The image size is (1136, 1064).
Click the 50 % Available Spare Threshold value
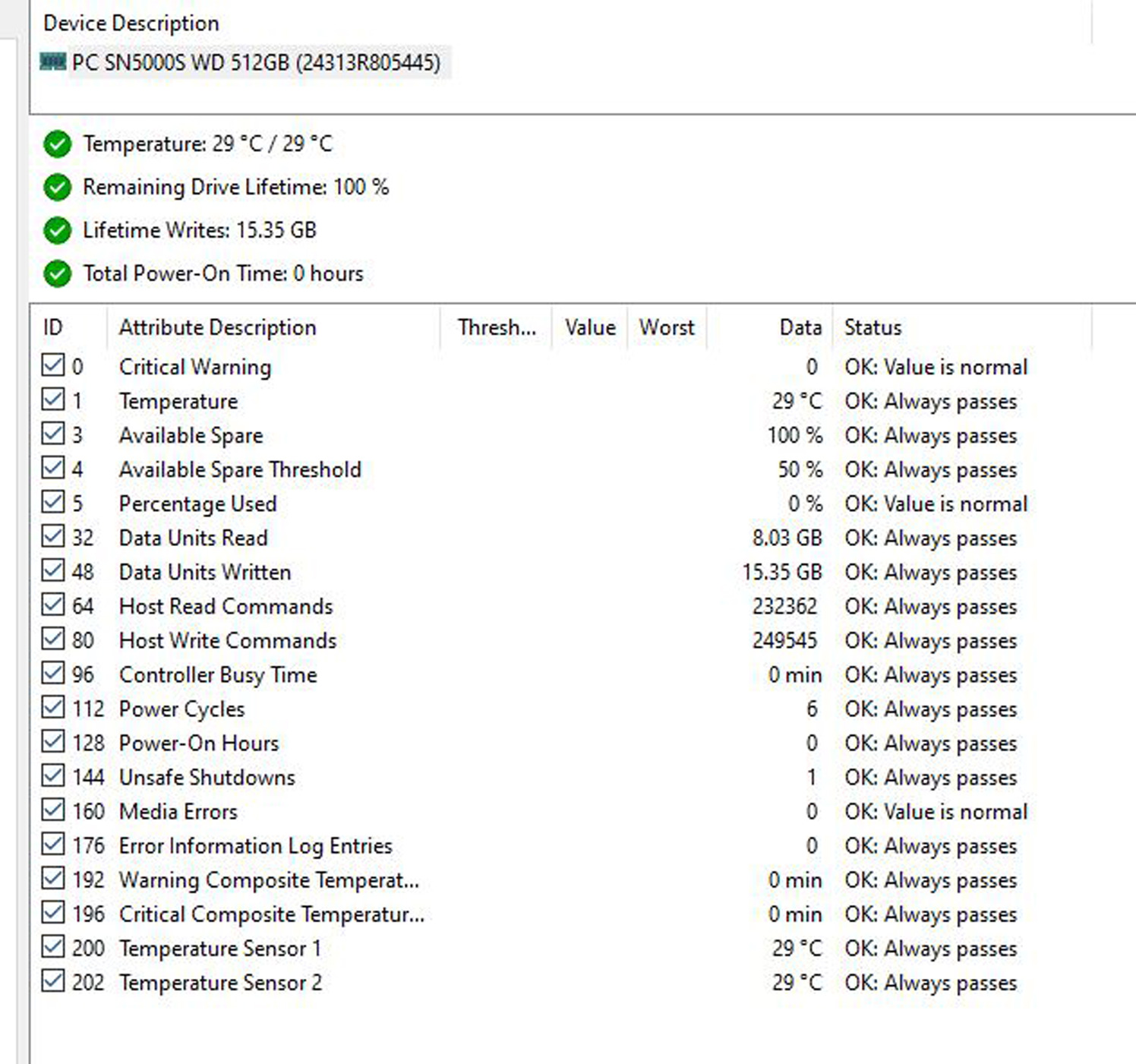point(800,469)
